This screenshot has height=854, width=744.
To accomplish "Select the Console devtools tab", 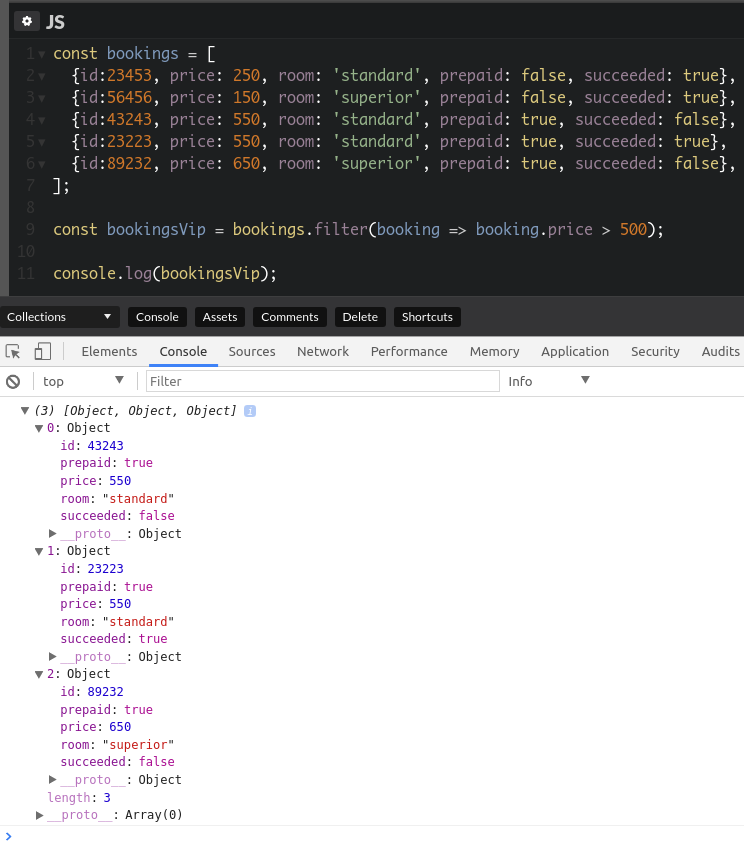I will pyautogui.click(x=183, y=351).
